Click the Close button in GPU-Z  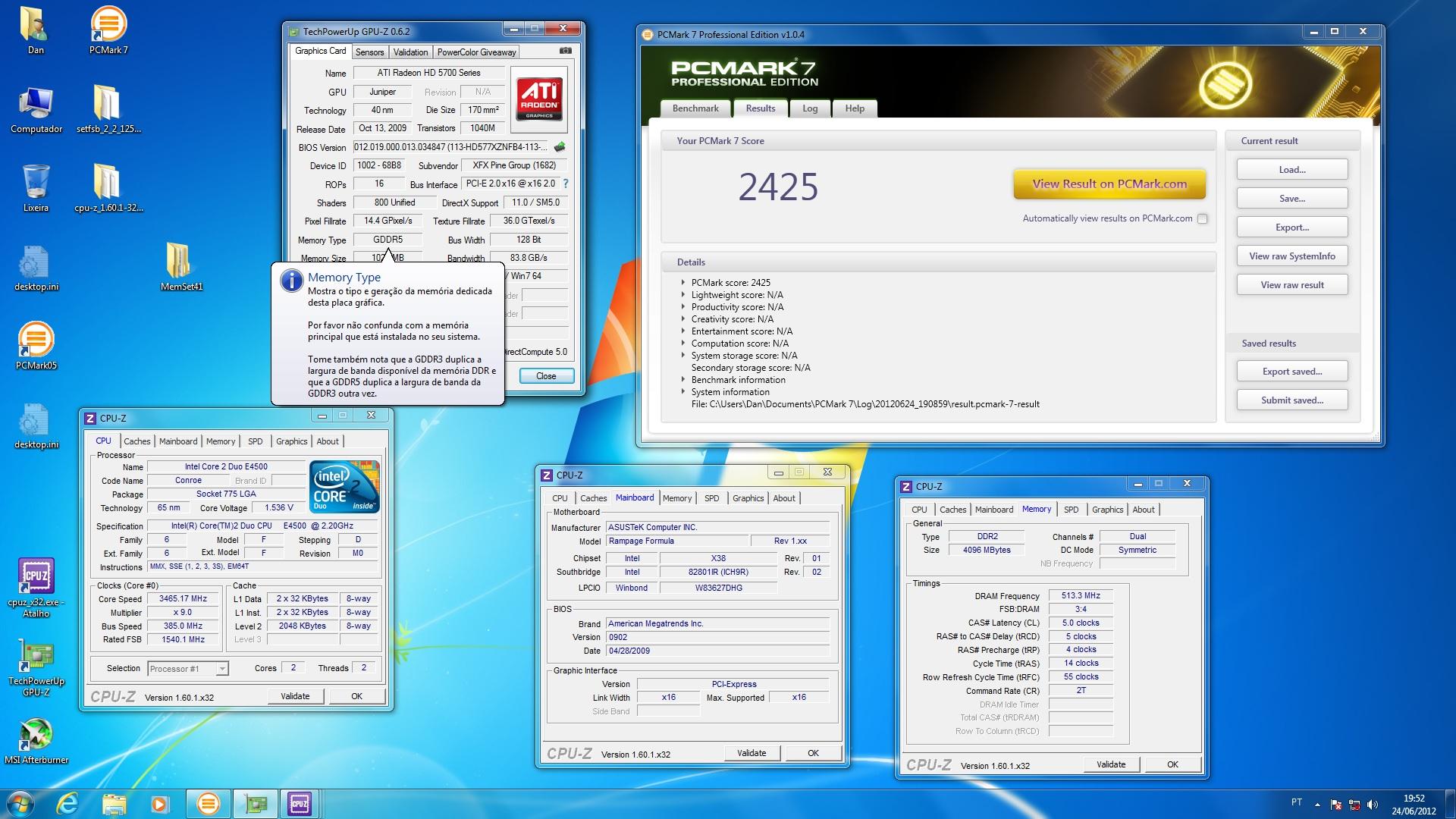(546, 376)
